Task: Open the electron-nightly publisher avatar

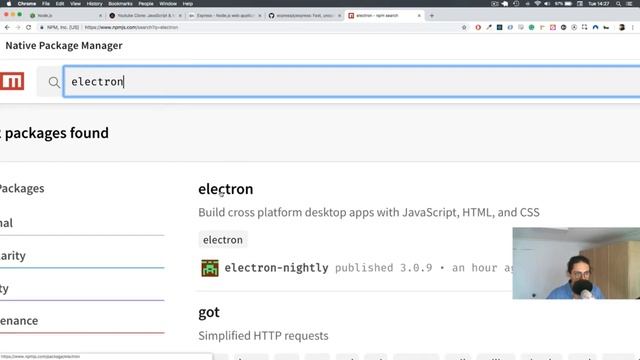Action: [x=210, y=268]
